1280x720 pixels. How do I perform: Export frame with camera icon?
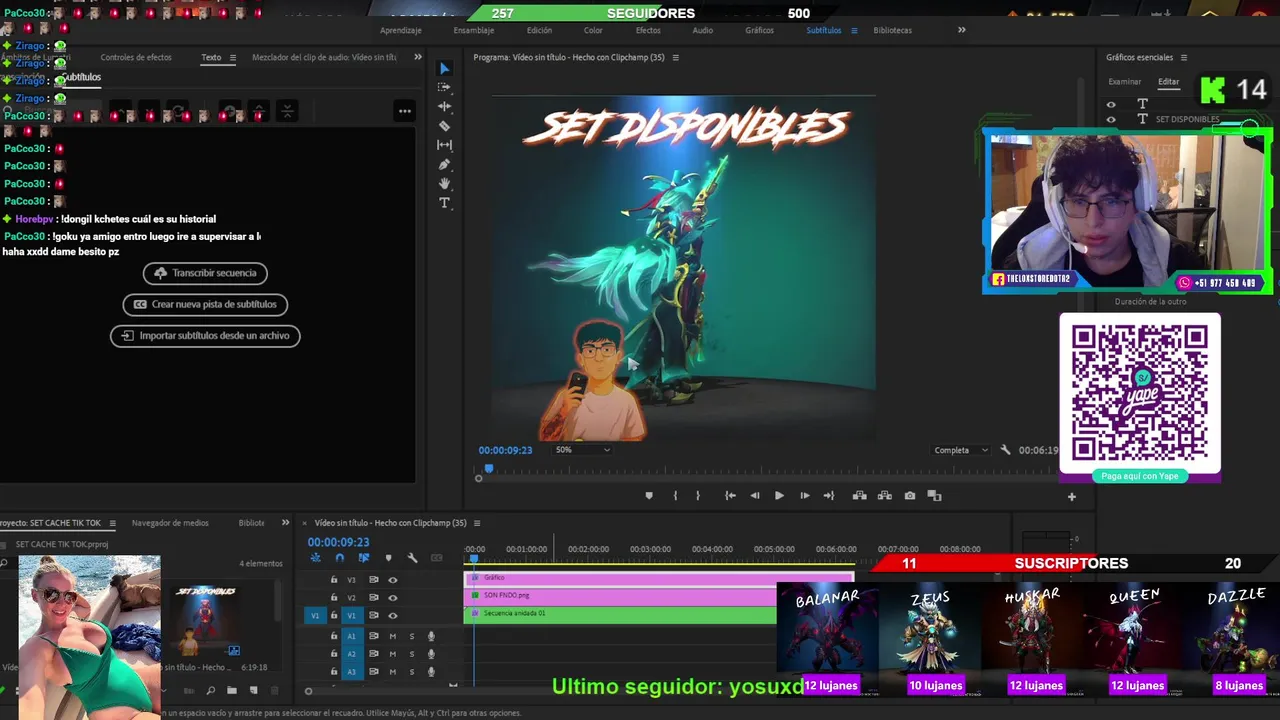click(x=910, y=496)
